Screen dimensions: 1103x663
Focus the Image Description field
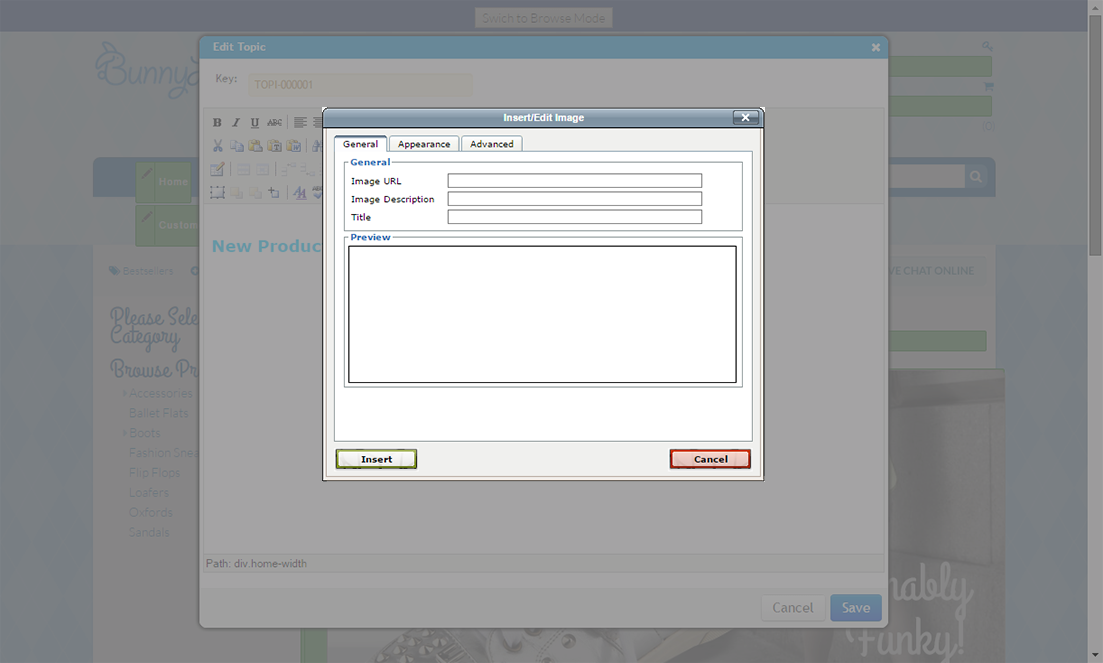click(575, 199)
